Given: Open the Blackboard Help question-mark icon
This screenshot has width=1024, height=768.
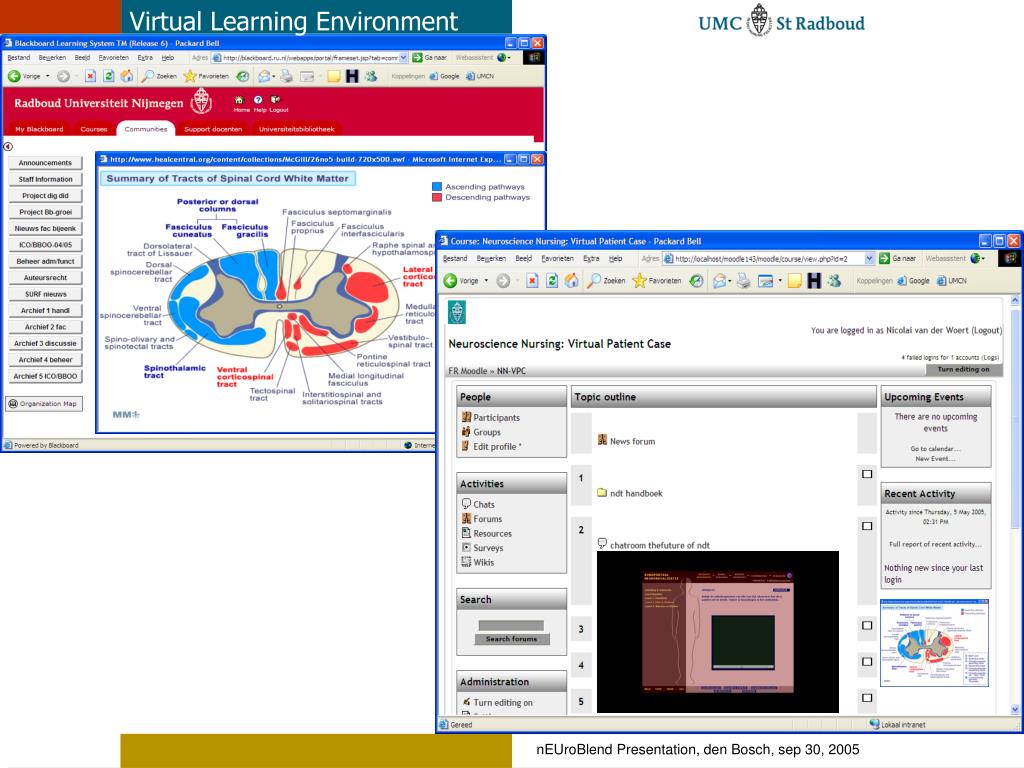Looking at the screenshot, I should point(258,100).
